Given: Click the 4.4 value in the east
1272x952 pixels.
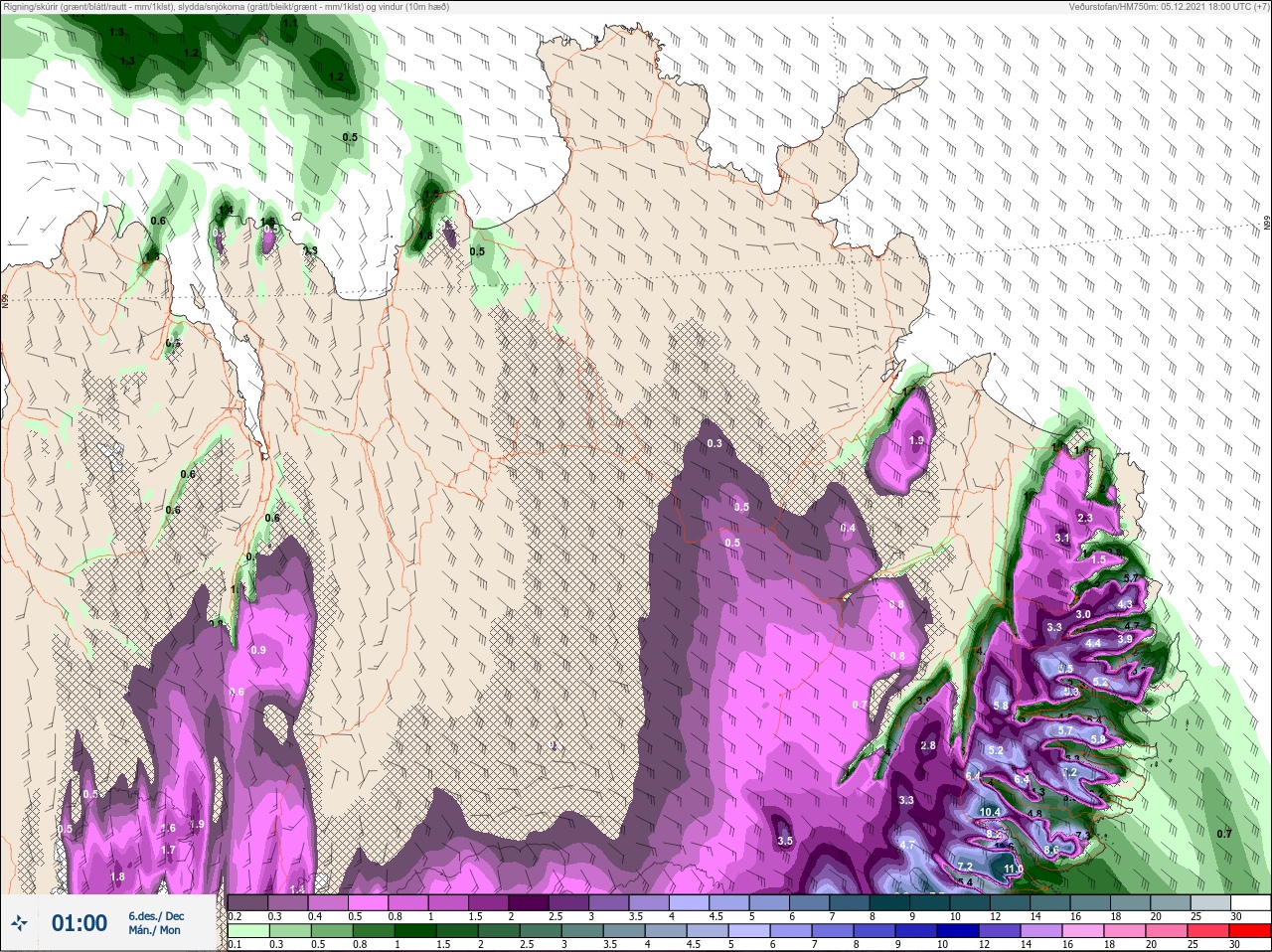Looking at the screenshot, I should [1093, 643].
